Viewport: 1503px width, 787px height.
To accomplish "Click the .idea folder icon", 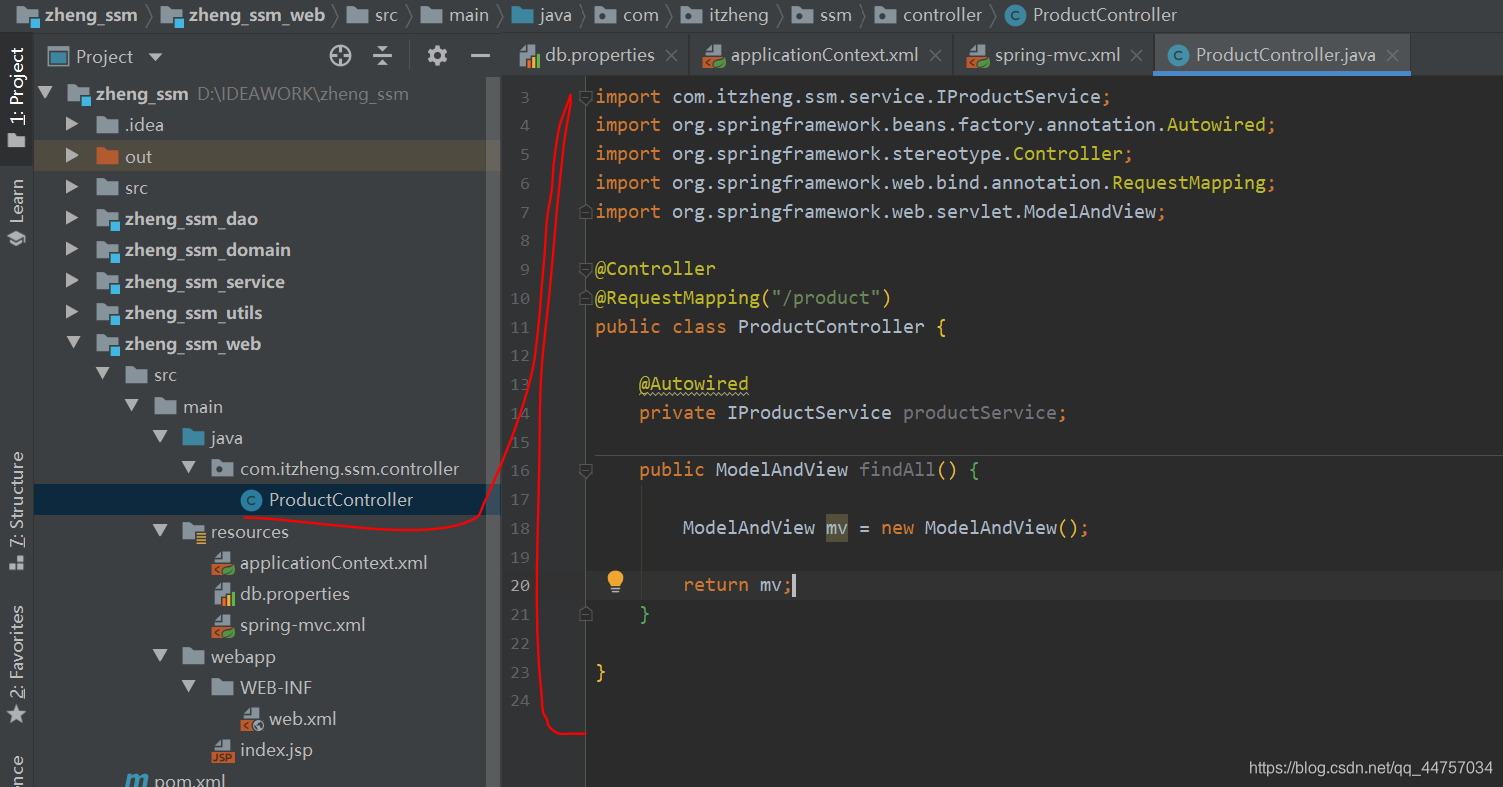I will pos(107,125).
